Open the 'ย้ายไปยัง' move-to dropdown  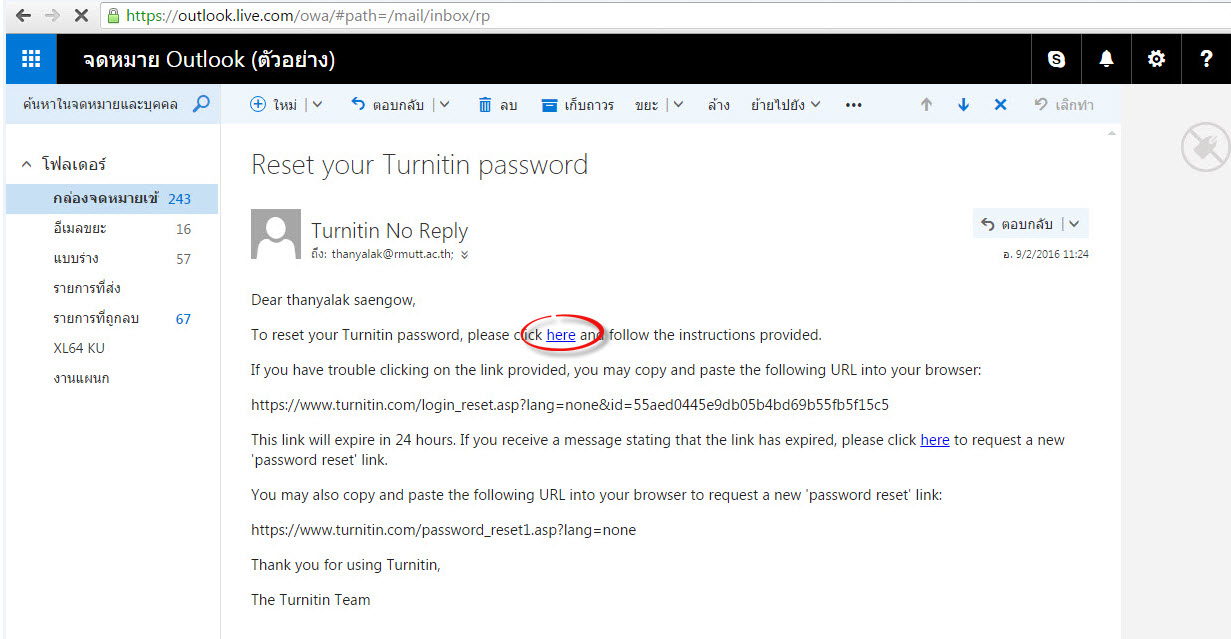[x=786, y=104]
